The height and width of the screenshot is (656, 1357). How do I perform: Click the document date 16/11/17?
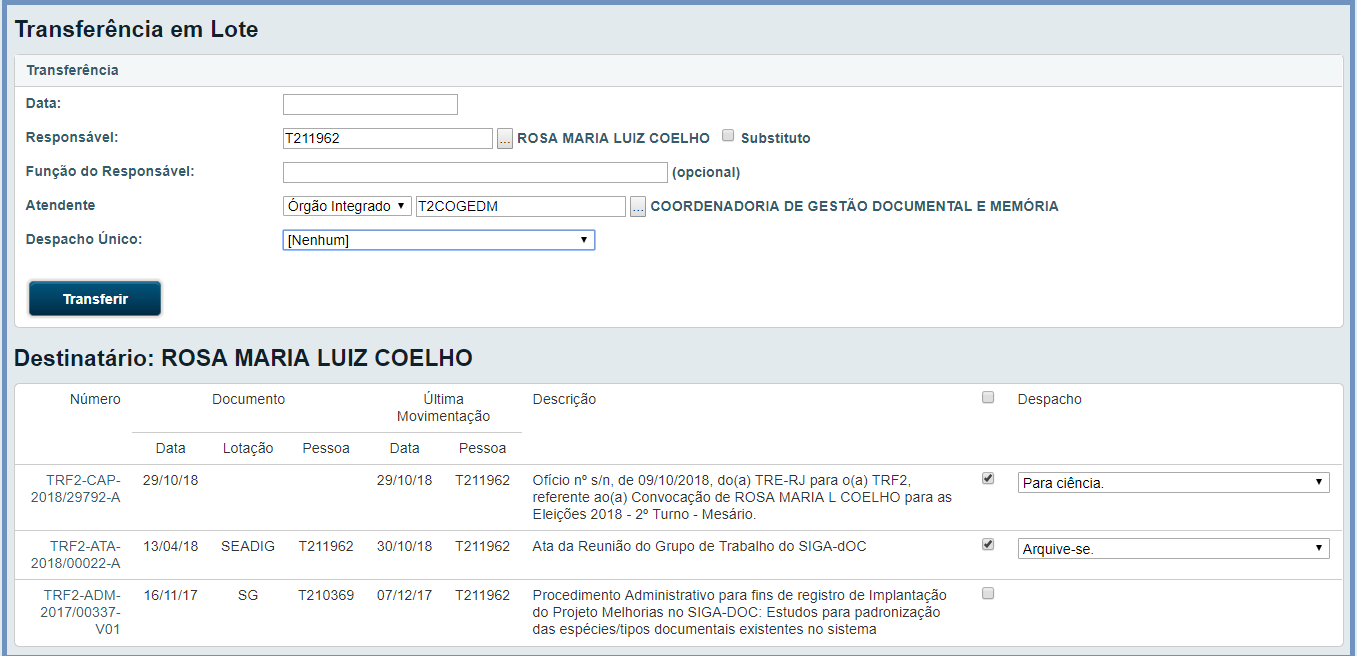(x=170, y=595)
